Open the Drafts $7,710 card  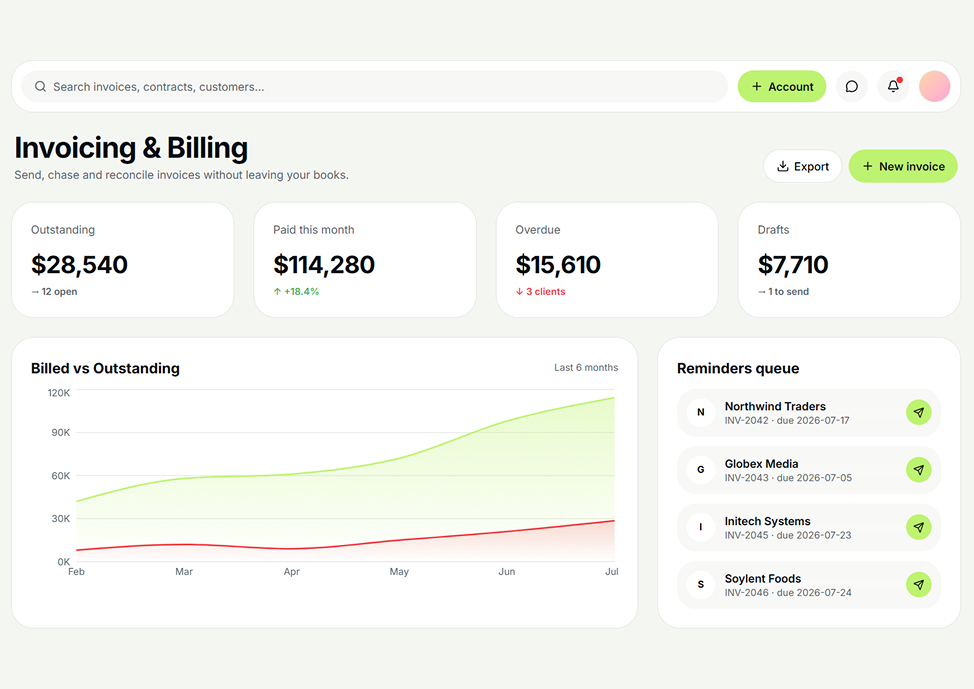coord(849,260)
